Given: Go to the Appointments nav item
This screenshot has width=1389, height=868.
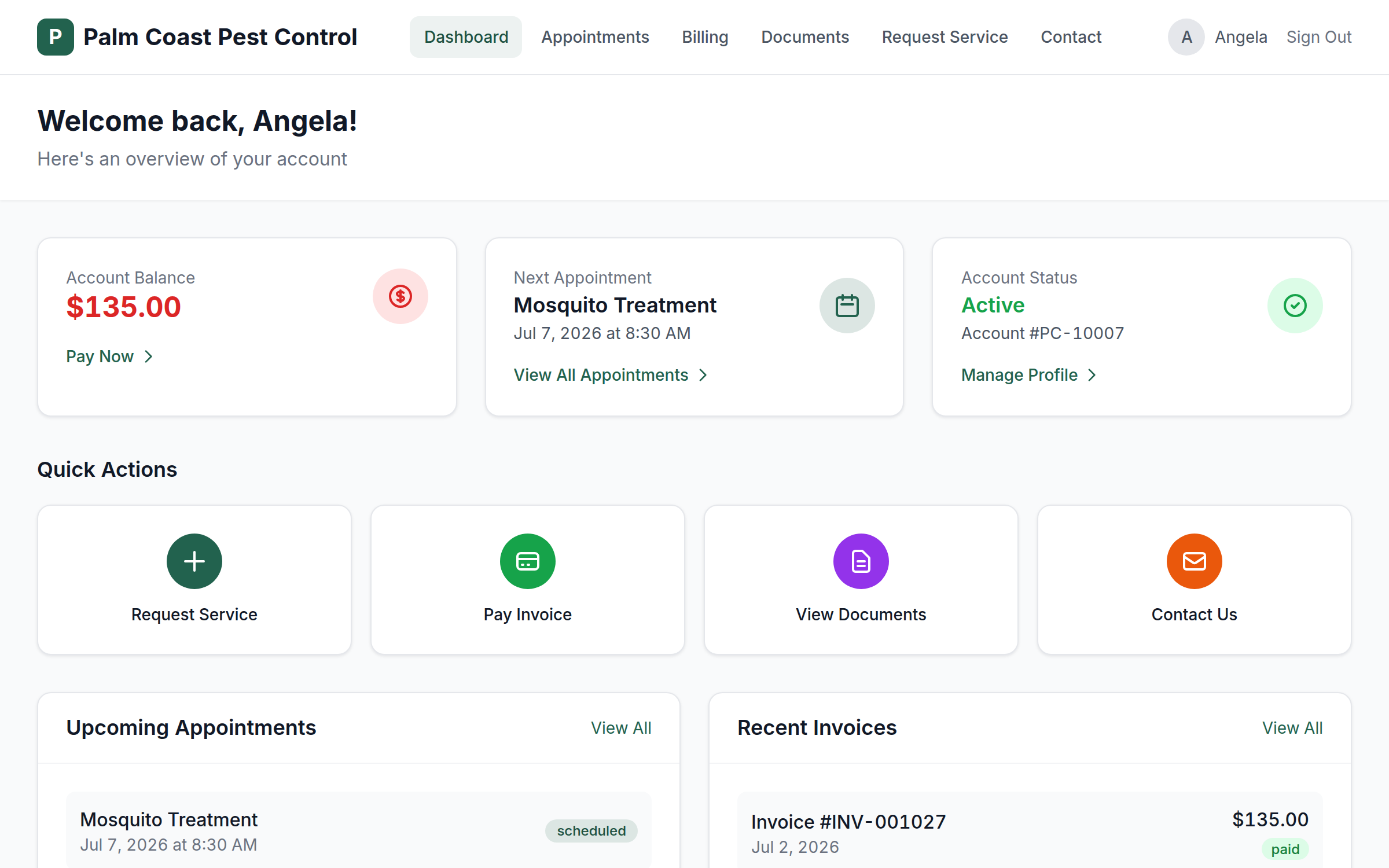Looking at the screenshot, I should (595, 37).
